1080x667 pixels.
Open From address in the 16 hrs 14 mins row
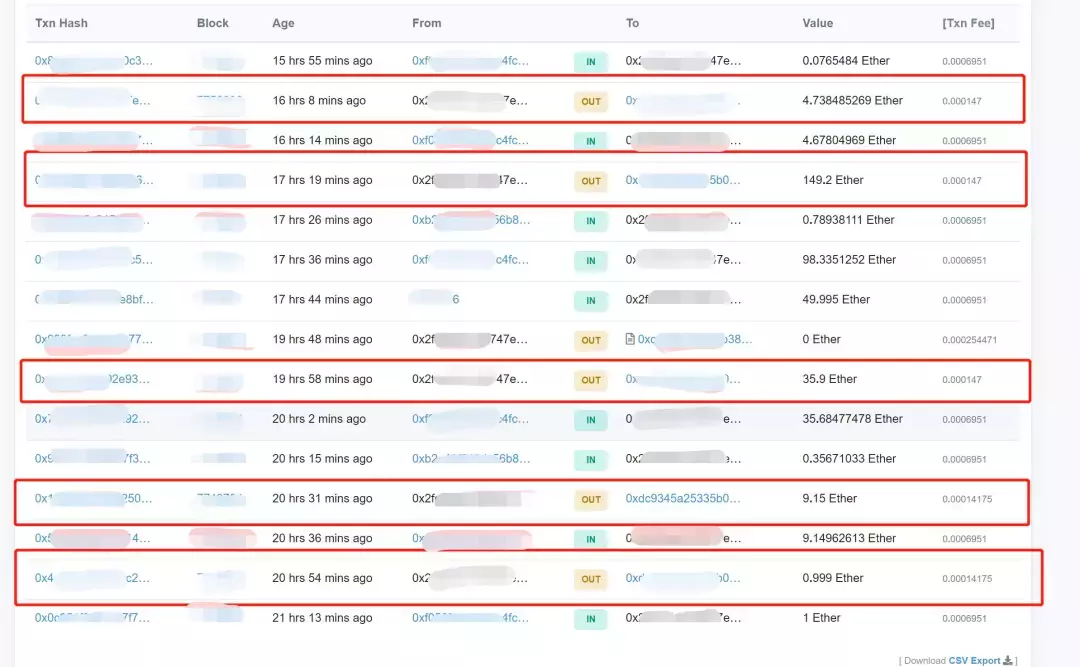point(470,141)
